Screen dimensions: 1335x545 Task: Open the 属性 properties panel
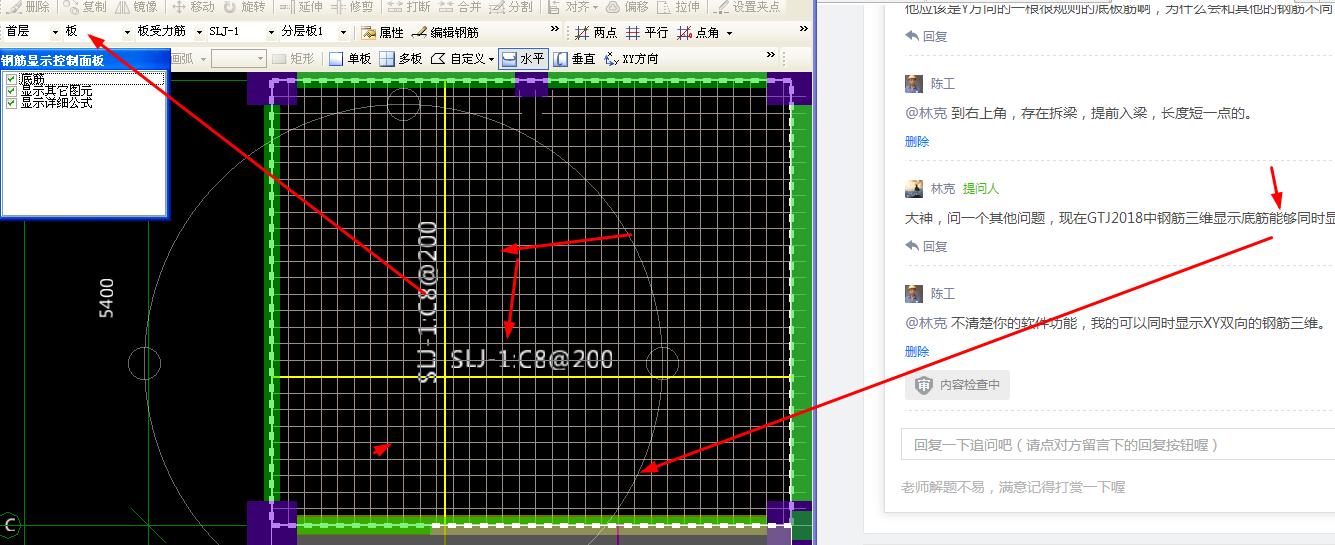coord(382,32)
